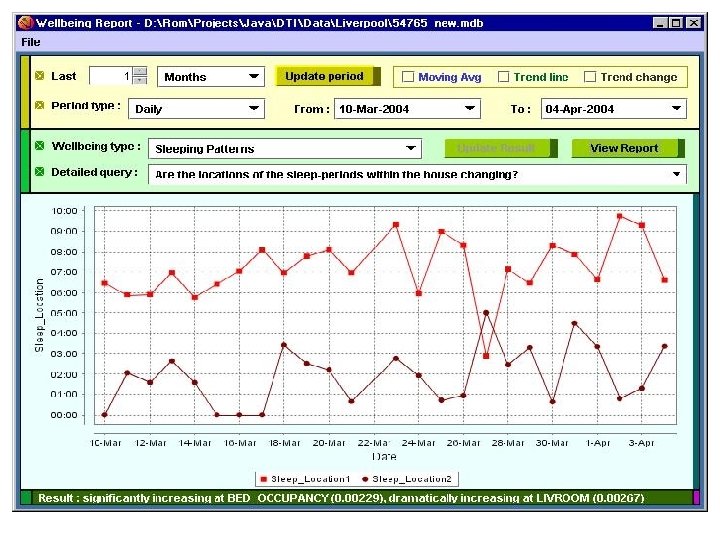Enable the Moving Avg checkbox
The image size is (720, 540).
click(408, 77)
